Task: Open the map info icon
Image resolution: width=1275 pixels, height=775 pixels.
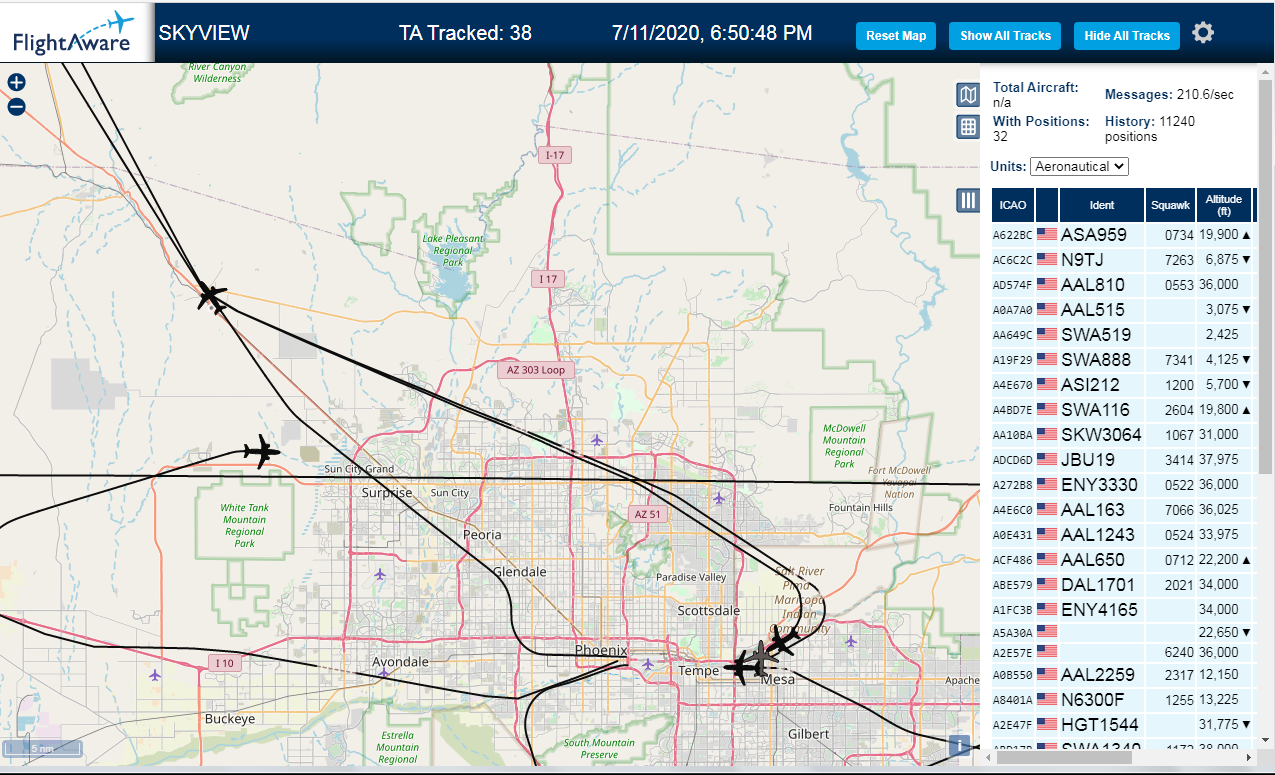Action: pyautogui.click(x=960, y=745)
